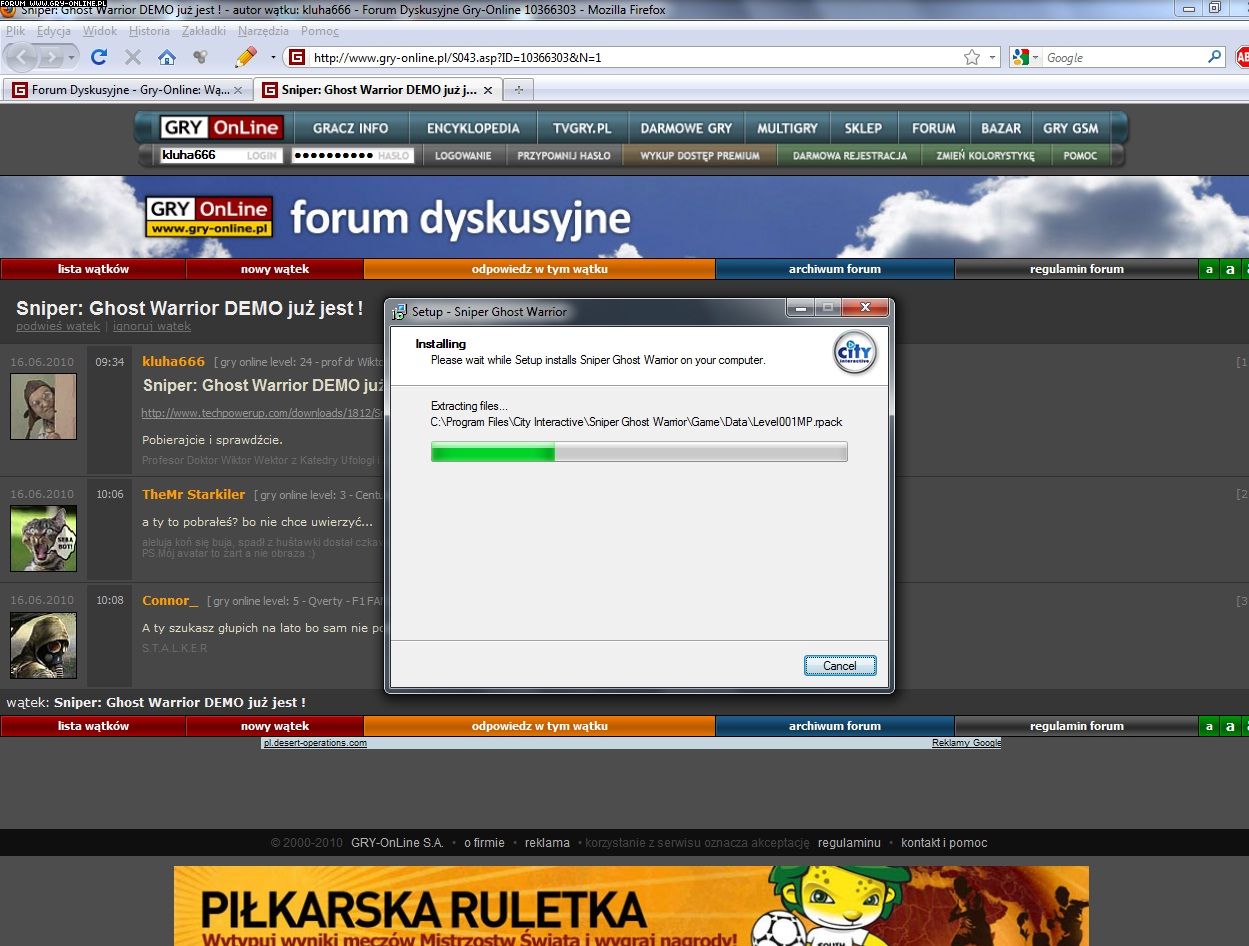The image size is (1249, 946).
Task: Click top 'lista wątków' red bar
Action: (x=93, y=269)
